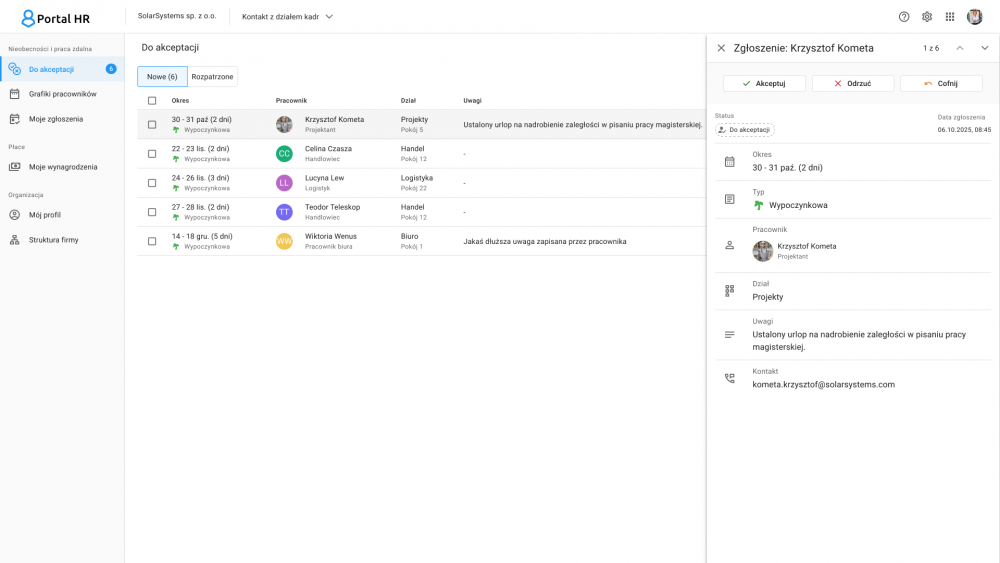Click the user profile avatar in header
The image size is (1000, 563).
pyautogui.click(x=975, y=17)
